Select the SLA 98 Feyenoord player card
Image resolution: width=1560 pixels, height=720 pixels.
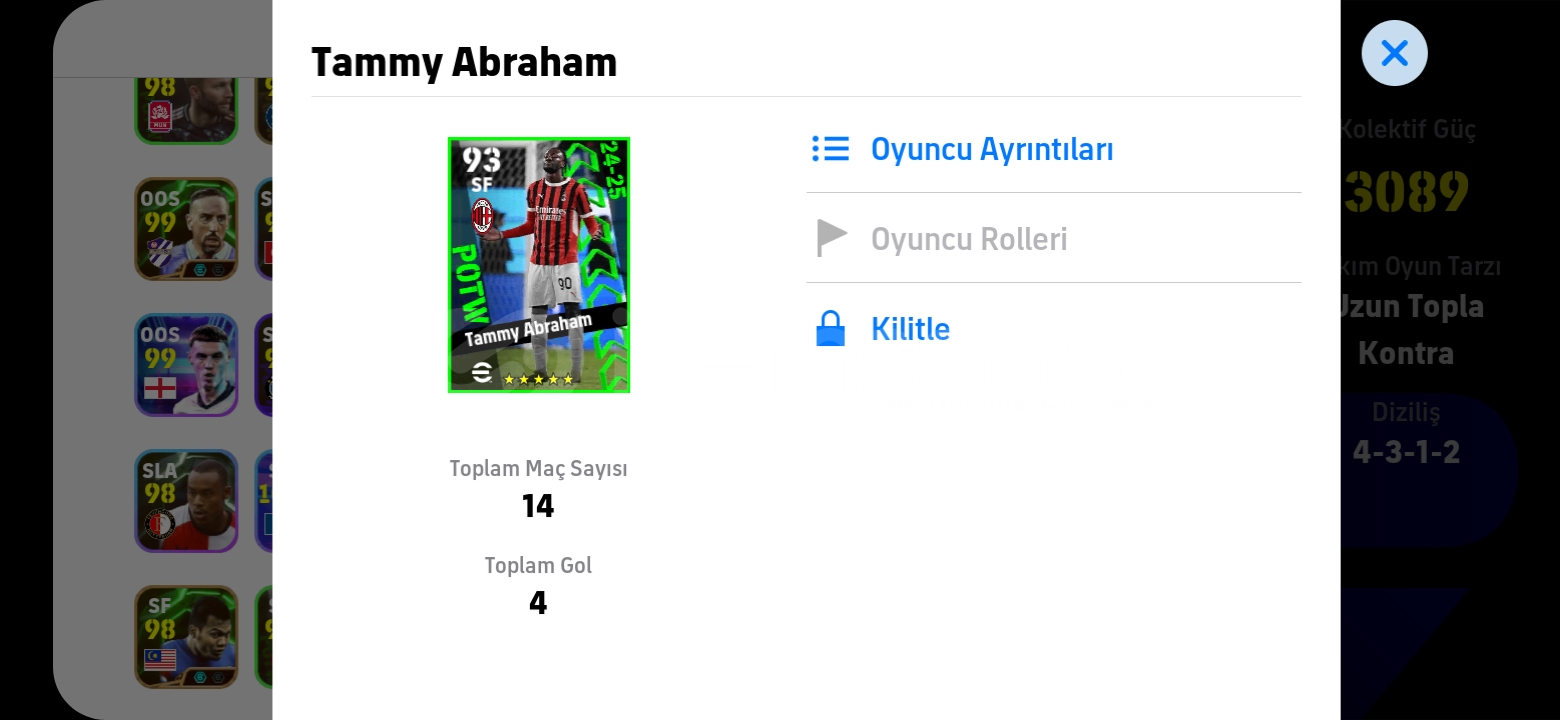[x=186, y=500]
